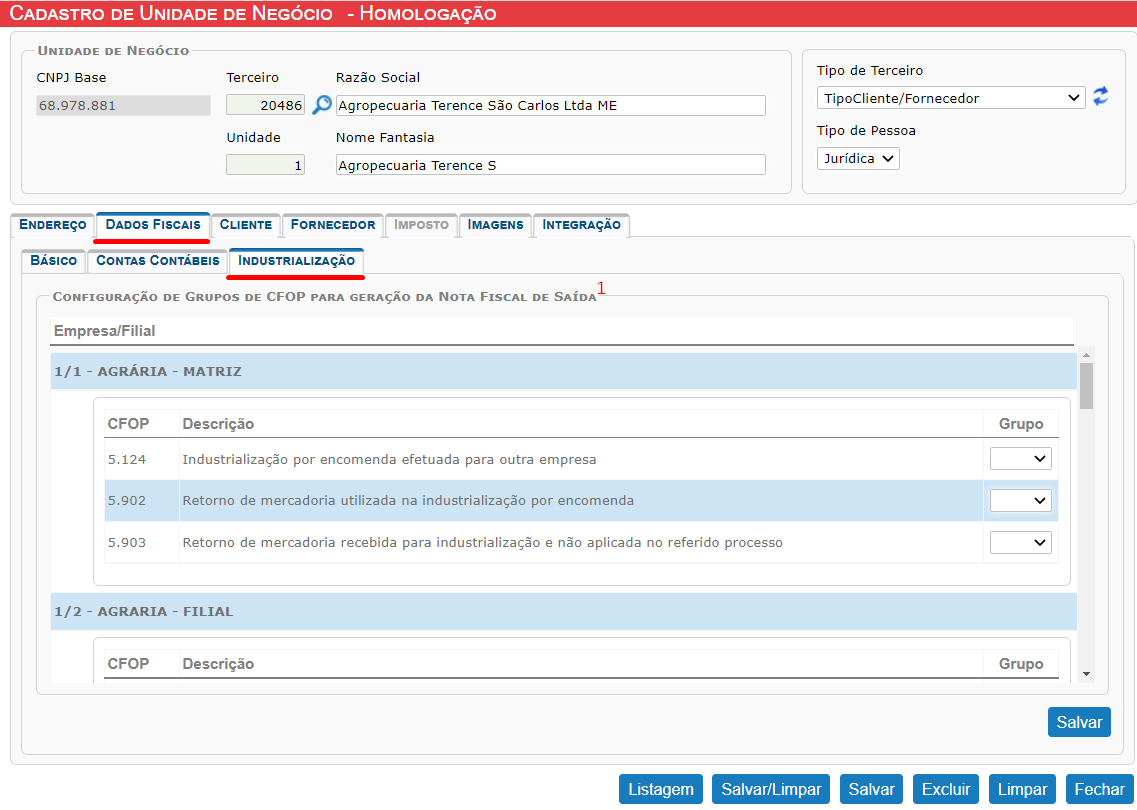Click the Unidade number field
This screenshot has width=1137, height=810.
point(265,165)
